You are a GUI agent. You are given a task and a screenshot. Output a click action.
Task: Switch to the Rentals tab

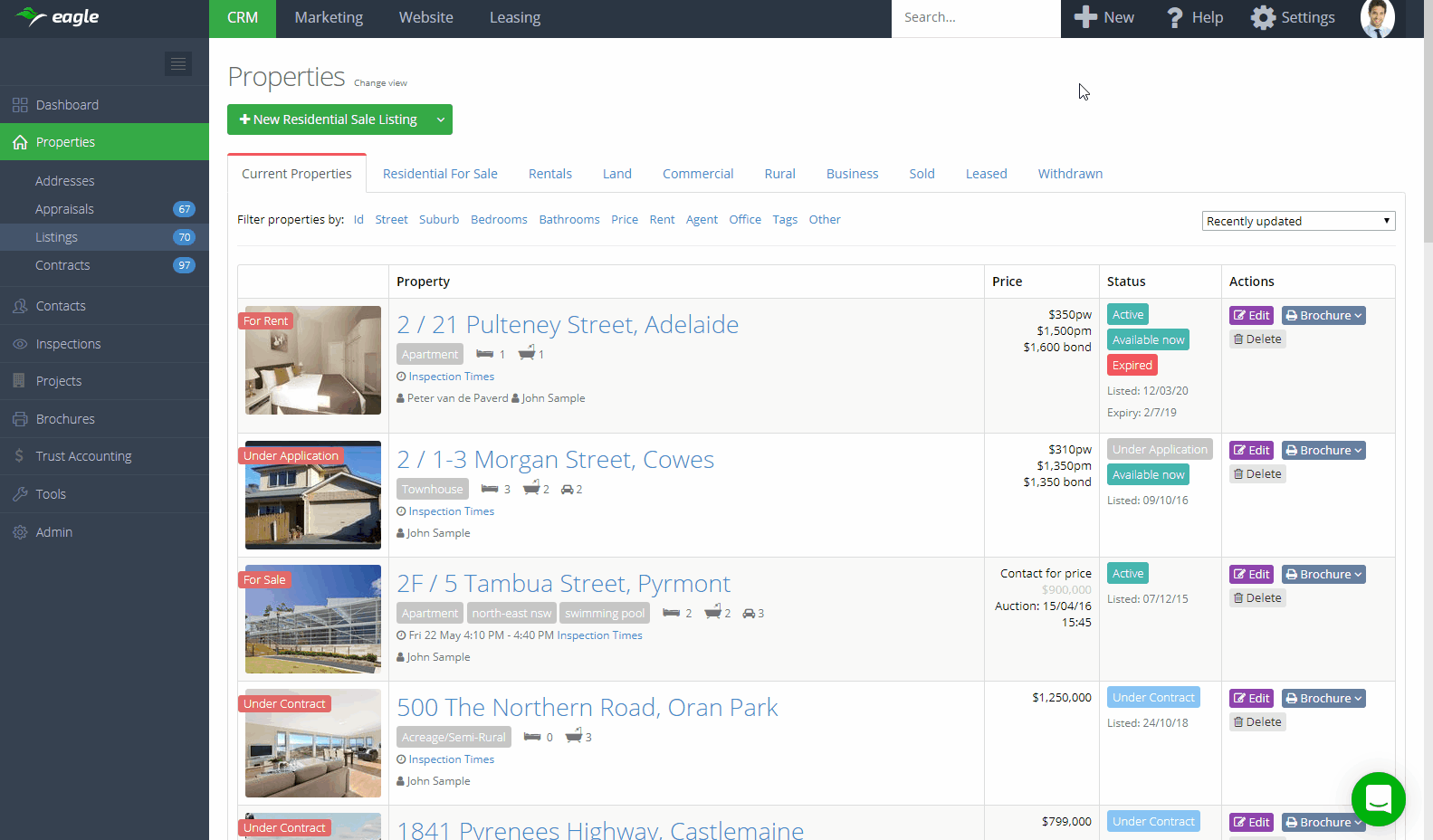(x=549, y=174)
